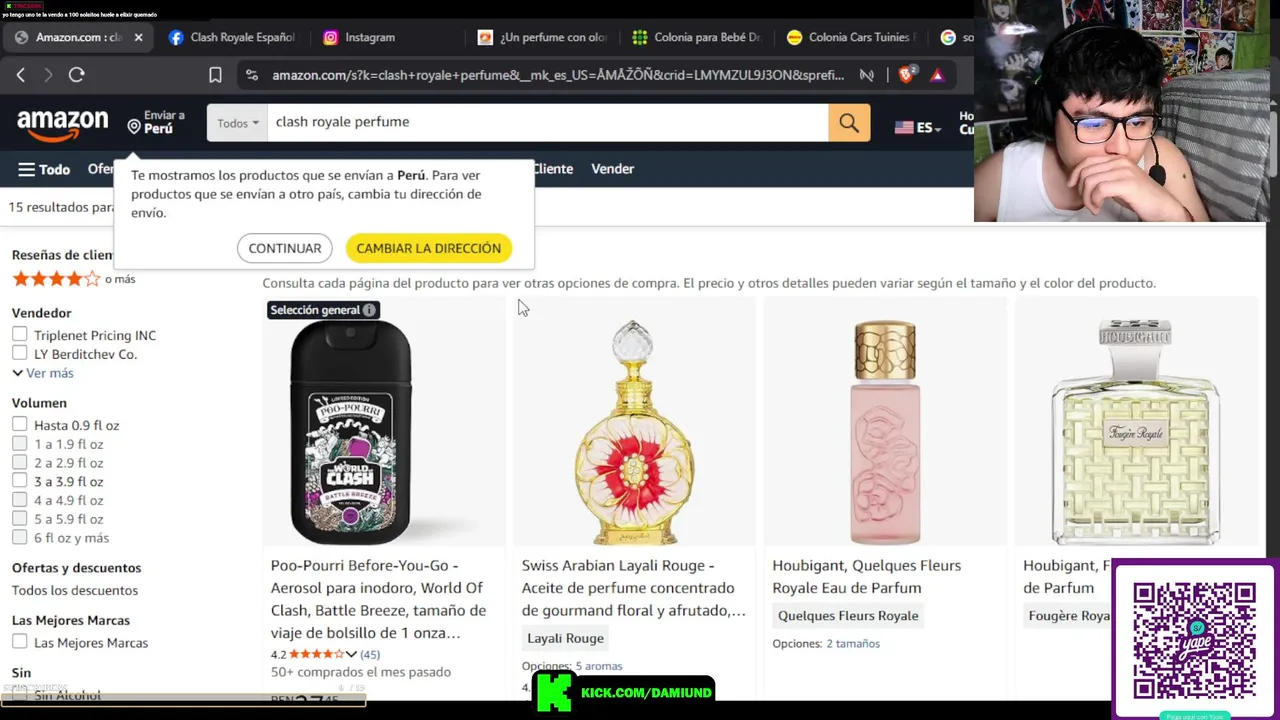Image resolution: width=1280 pixels, height=720 pixels.
Task: Open the Todos search category dropdown
Action: [x=238, y=123]
